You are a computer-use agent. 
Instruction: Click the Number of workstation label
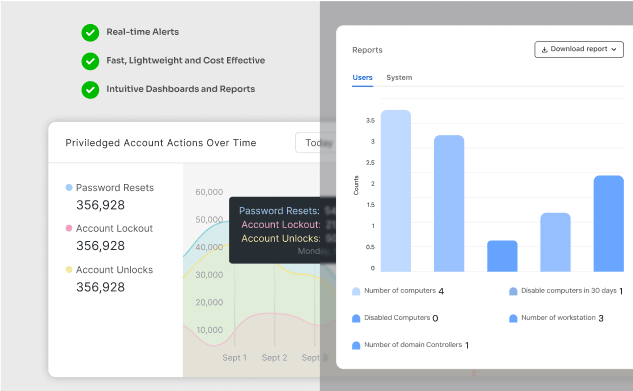pyautogui.click(x=558, y=318)
